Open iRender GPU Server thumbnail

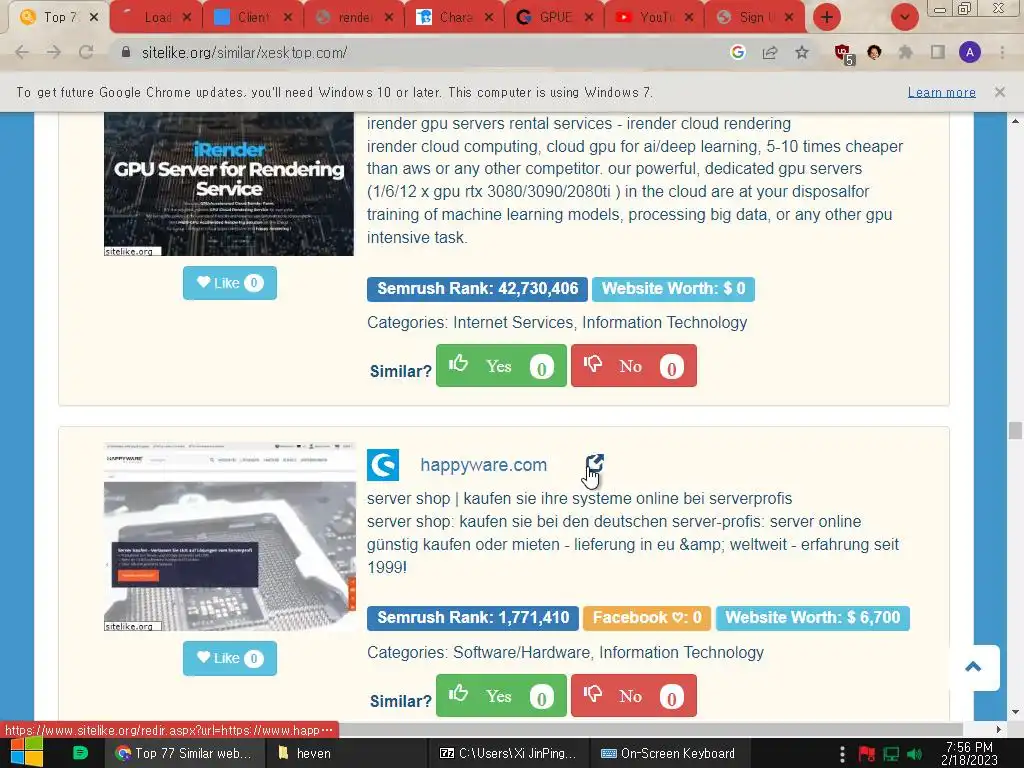pyautogui.click(x=229, y=184)
